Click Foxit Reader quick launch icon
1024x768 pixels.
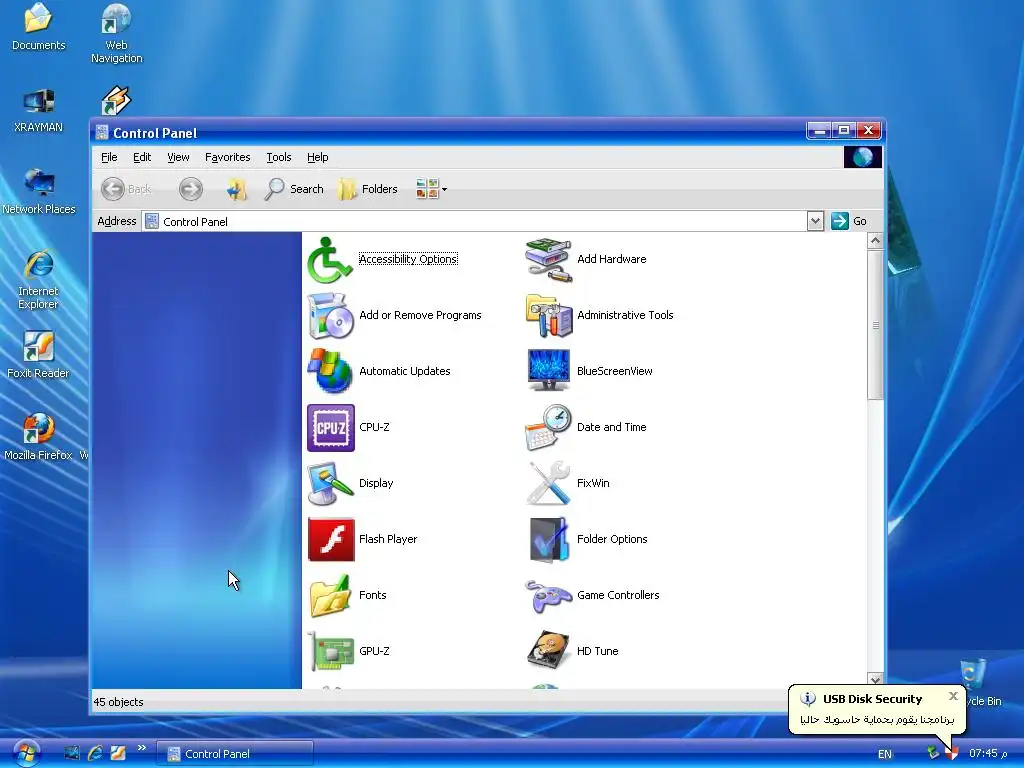pyautogui.click(x=118, y=753)
